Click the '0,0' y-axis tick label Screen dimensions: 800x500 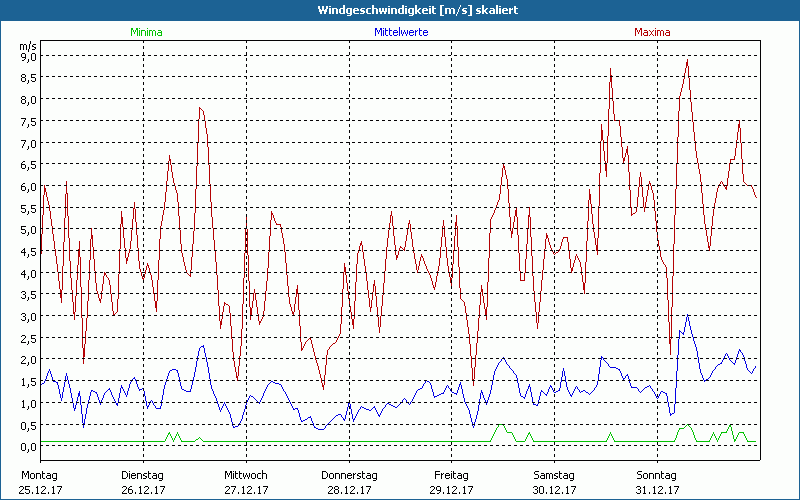click(28, 446)
